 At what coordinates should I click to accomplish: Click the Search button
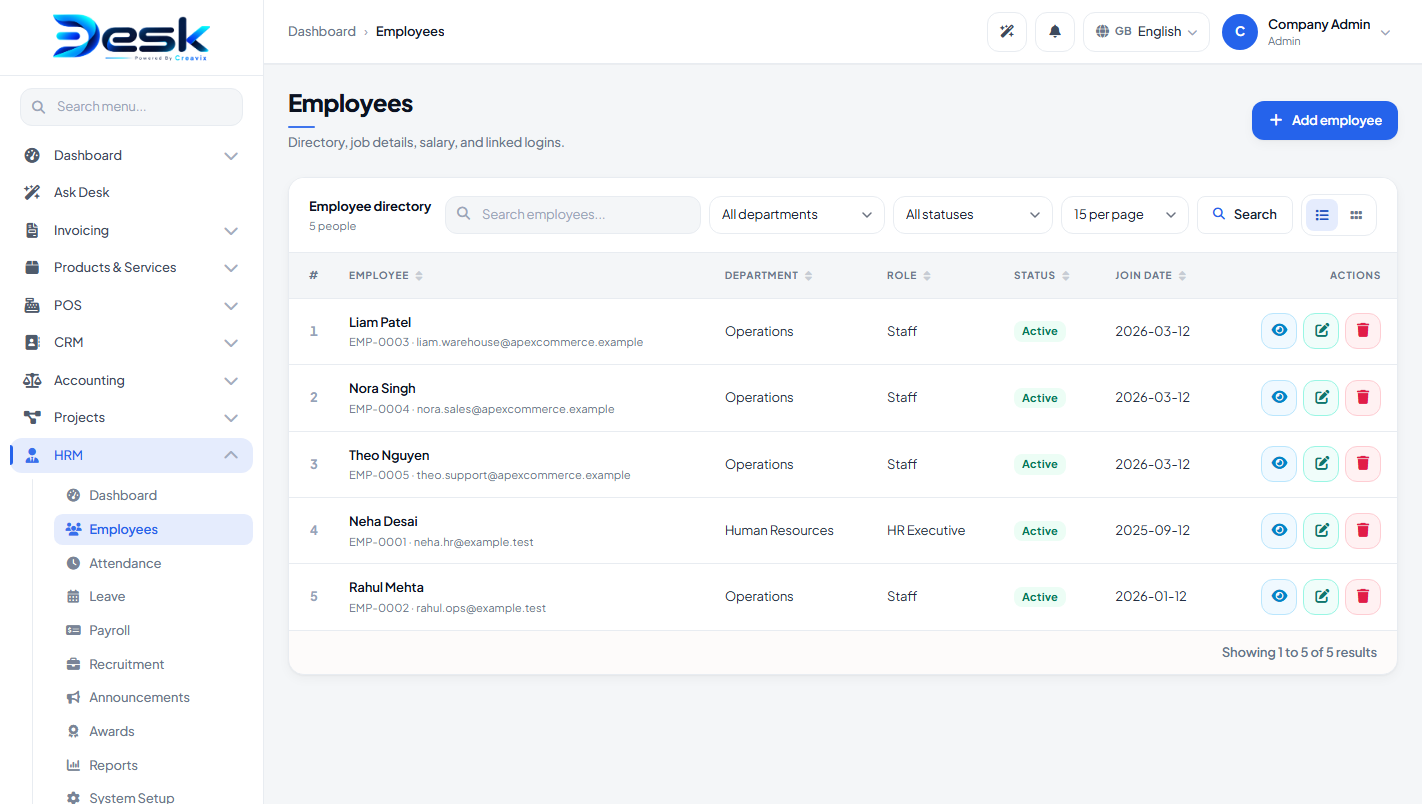click(1245, 215)
